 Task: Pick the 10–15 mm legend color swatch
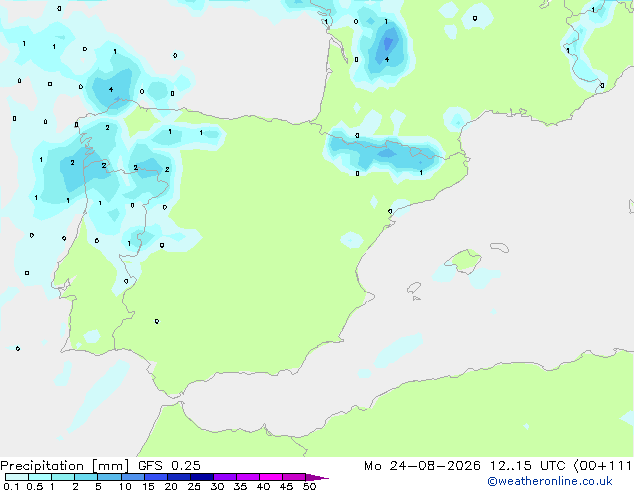click(x=132, y=477)
